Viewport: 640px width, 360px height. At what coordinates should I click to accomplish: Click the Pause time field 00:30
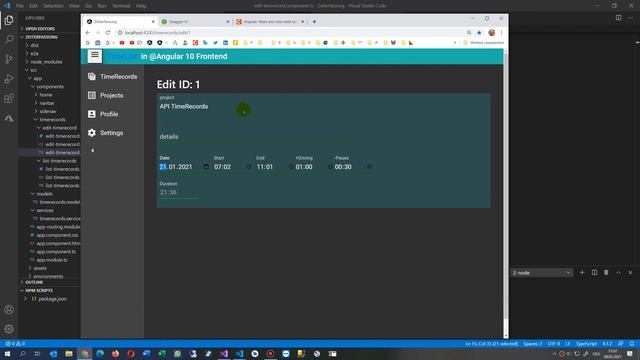click(343, 167)
